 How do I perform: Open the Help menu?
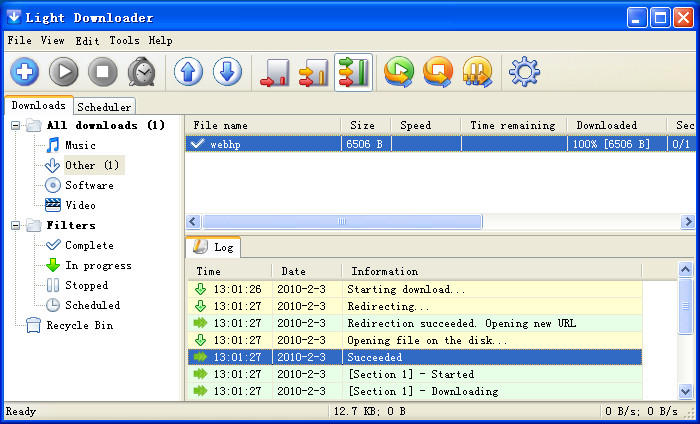(x=160, y=40)
